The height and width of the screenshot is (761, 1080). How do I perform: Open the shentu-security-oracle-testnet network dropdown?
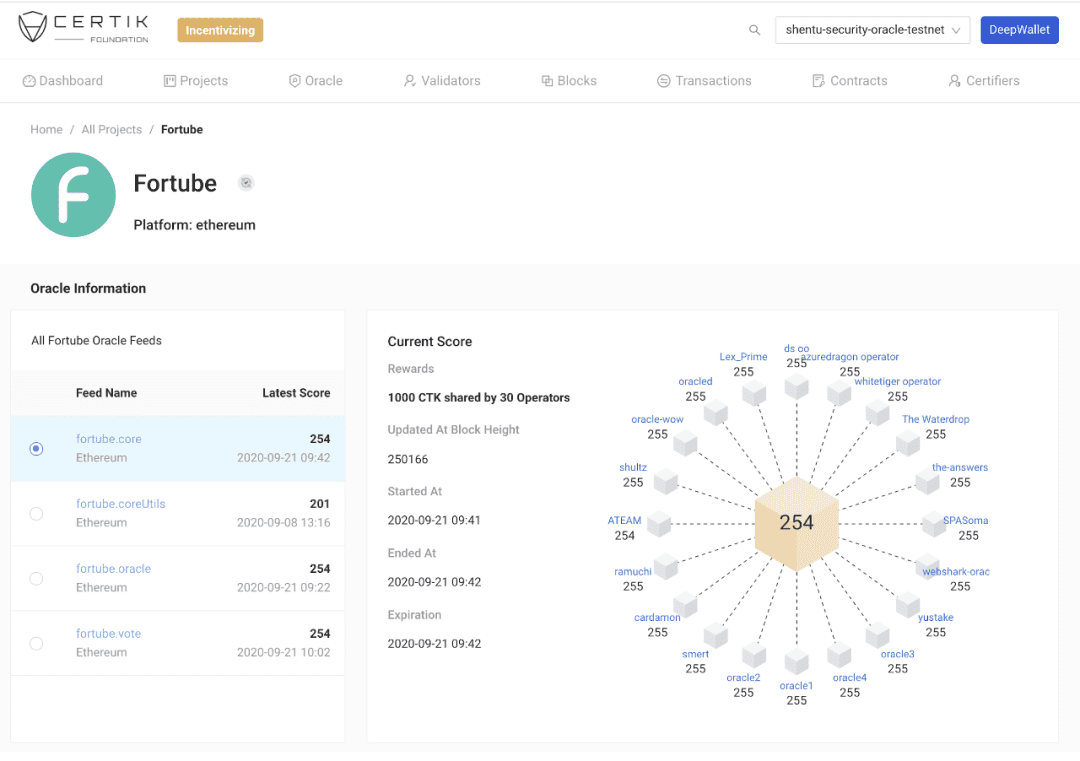tap(872, 30)
